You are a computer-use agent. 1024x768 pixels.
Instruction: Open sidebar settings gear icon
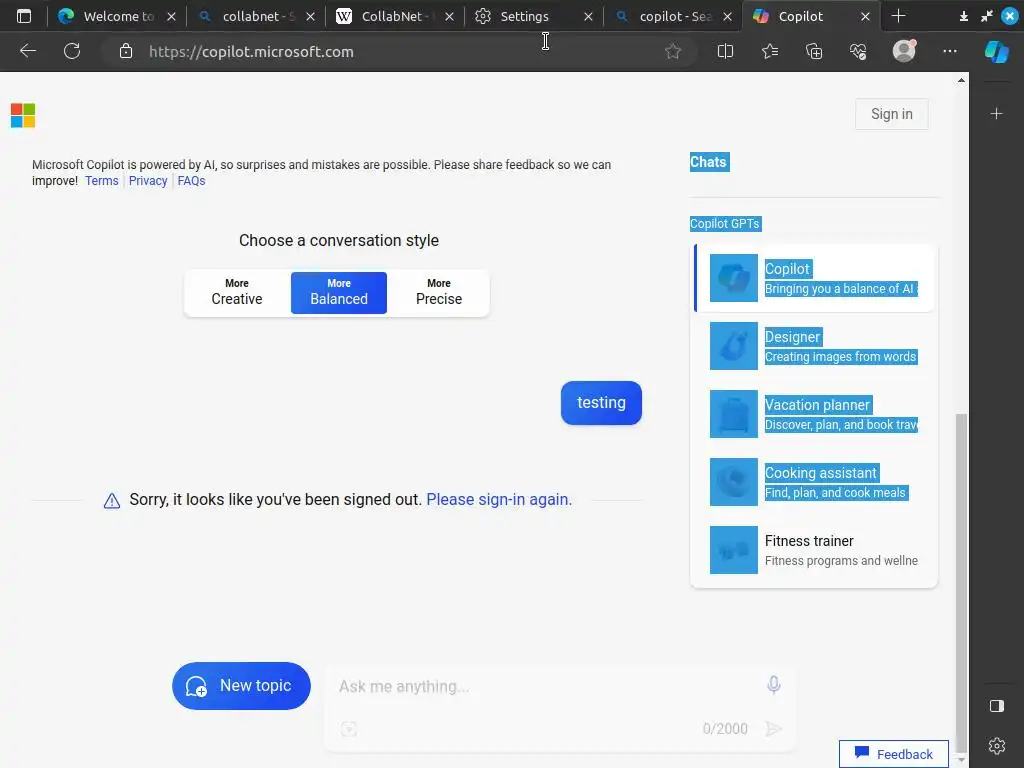997,745
